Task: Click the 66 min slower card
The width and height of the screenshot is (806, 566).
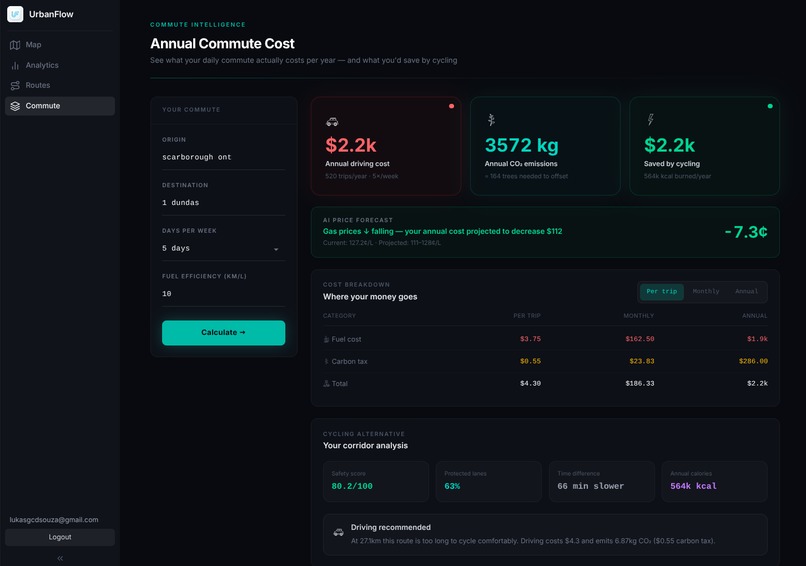Action: [601, 481]
